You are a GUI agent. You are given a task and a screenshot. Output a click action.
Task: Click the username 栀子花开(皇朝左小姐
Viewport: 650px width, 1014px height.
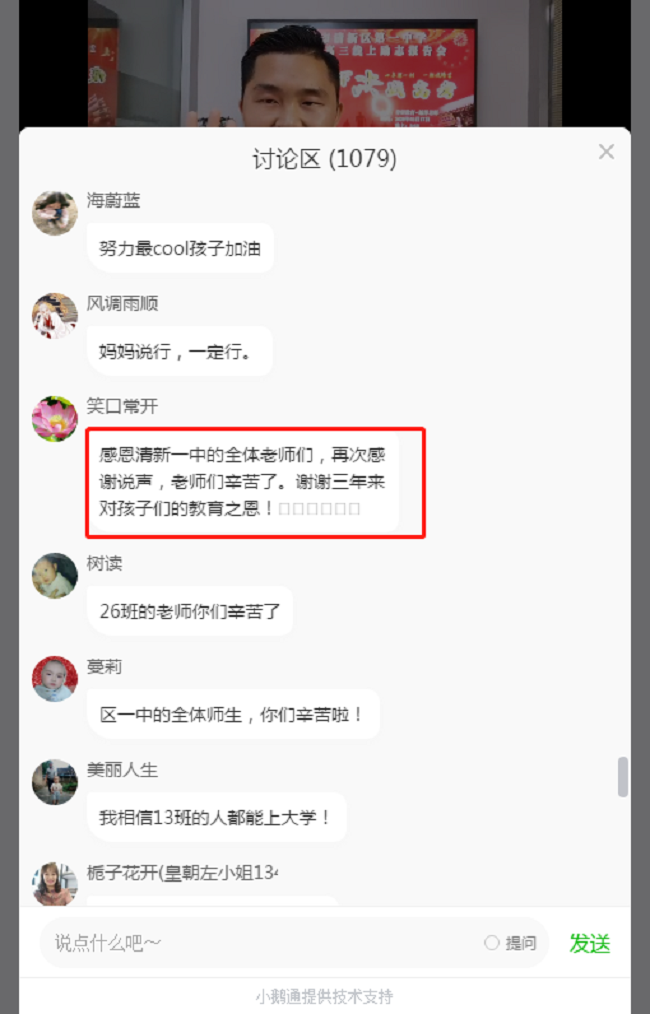click(x=182, y=872)
